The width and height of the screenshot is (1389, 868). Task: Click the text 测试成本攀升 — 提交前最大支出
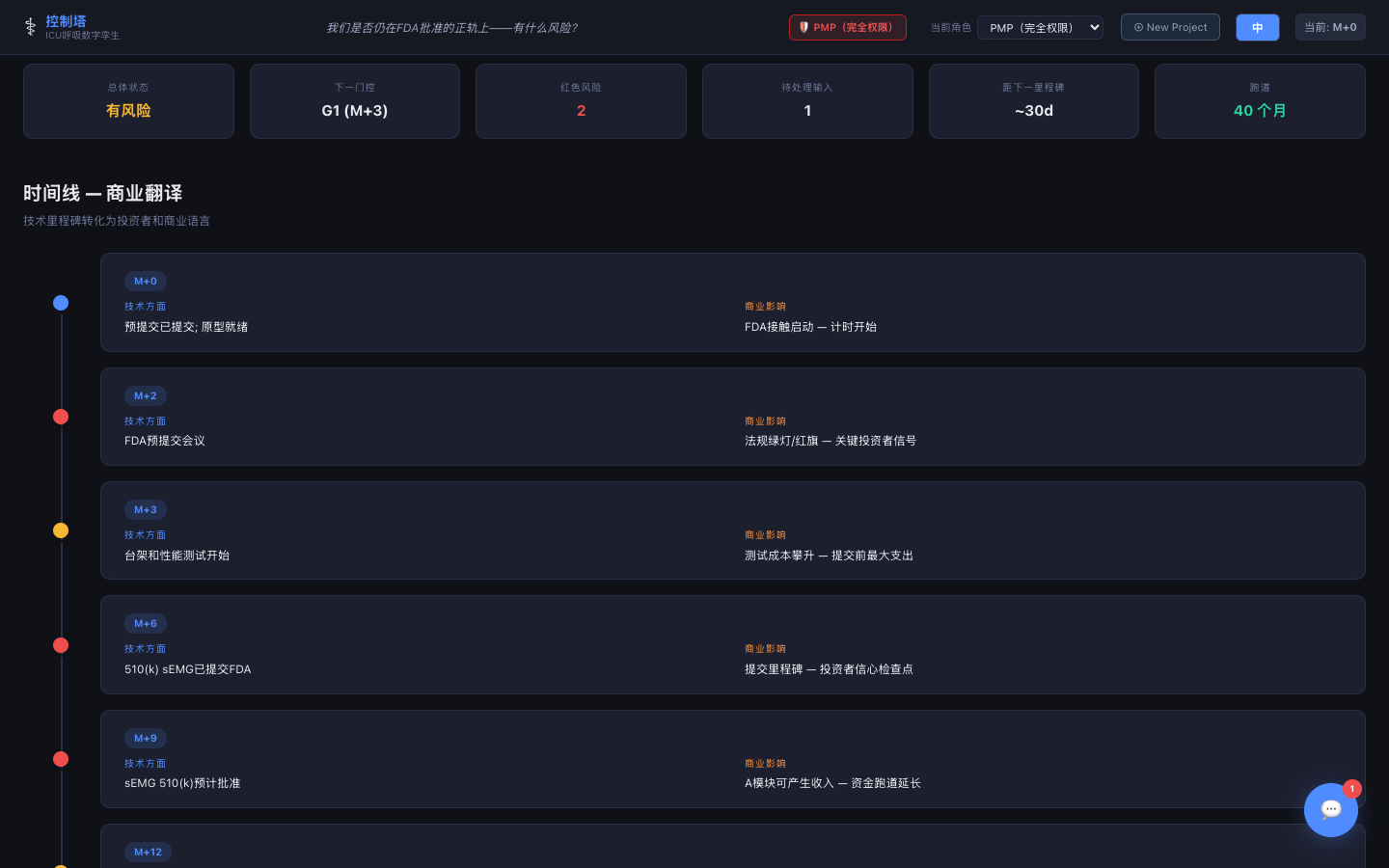[829, 556]
